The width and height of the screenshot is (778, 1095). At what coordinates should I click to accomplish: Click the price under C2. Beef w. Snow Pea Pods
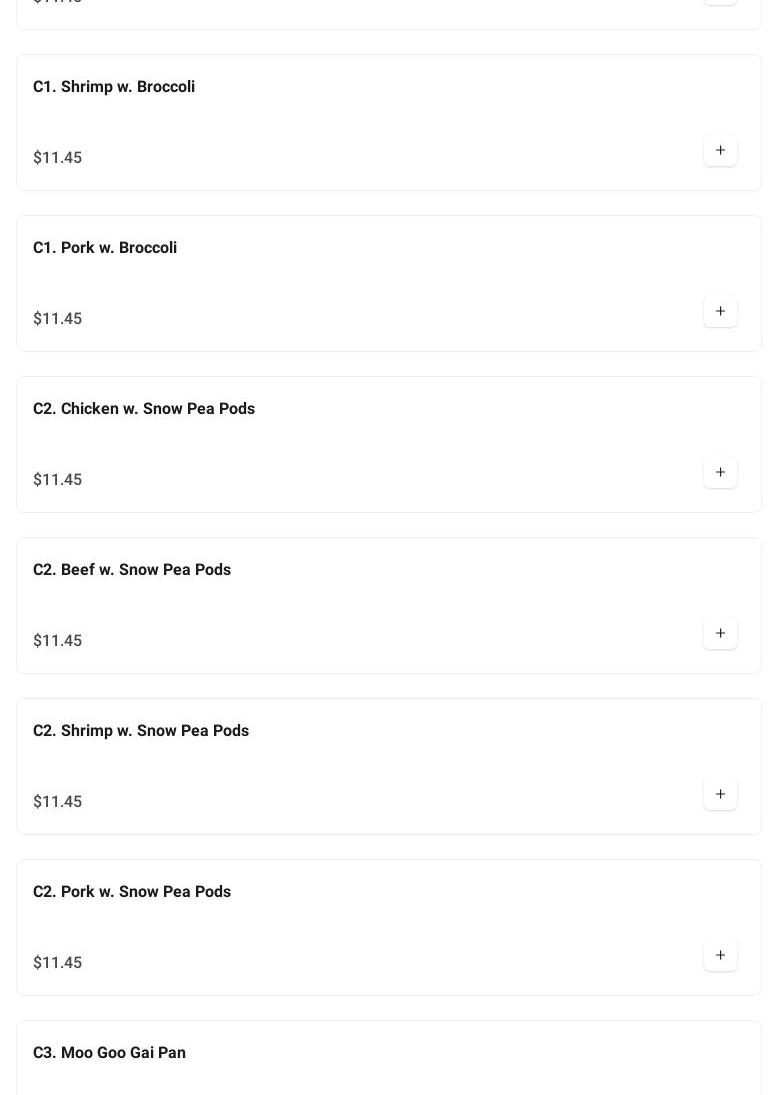point(58,641)
